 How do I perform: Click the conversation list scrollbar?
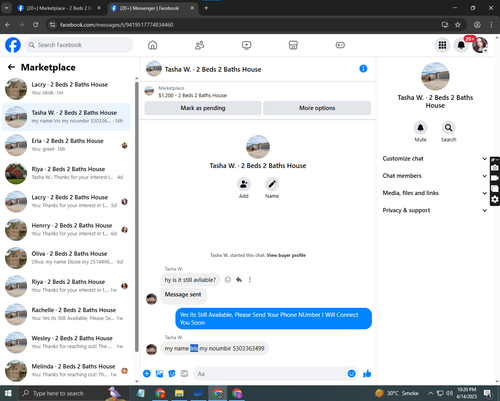(137, 217)
